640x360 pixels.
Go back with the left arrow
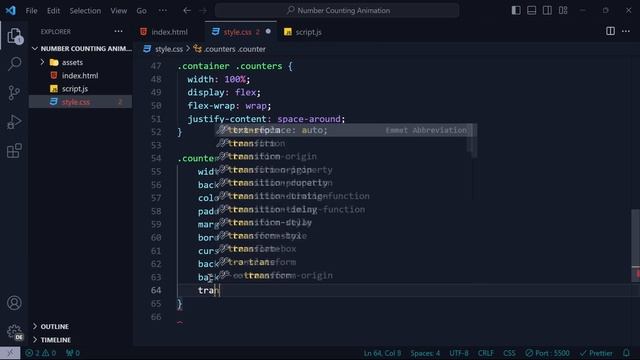[187, 11]
